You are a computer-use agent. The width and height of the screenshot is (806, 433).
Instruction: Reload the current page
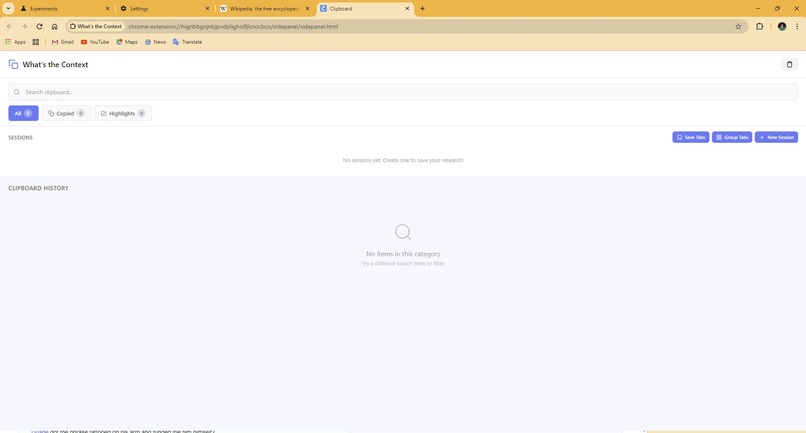[39, 26]
